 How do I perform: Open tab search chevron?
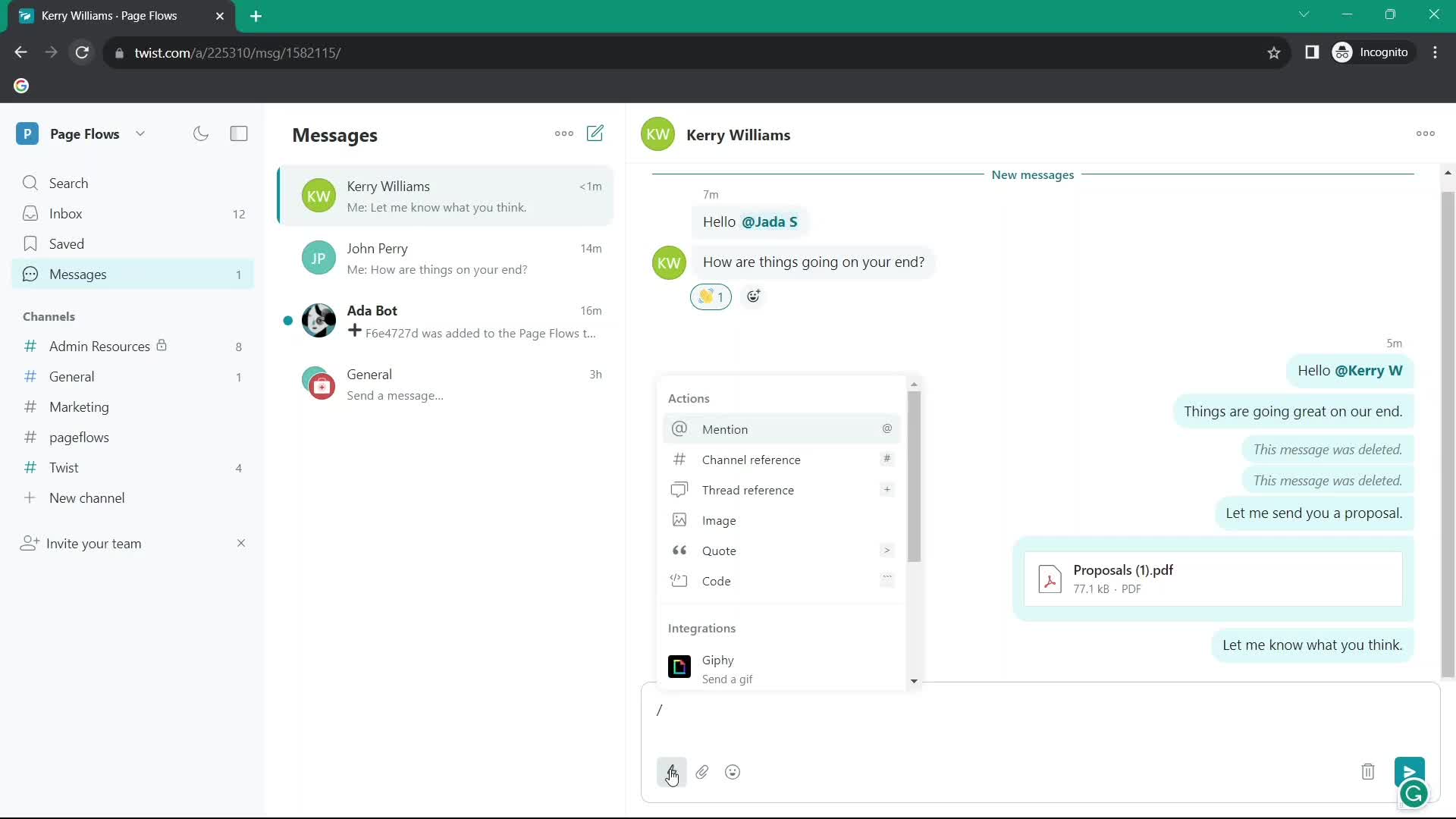click(x=1304, y=14)
